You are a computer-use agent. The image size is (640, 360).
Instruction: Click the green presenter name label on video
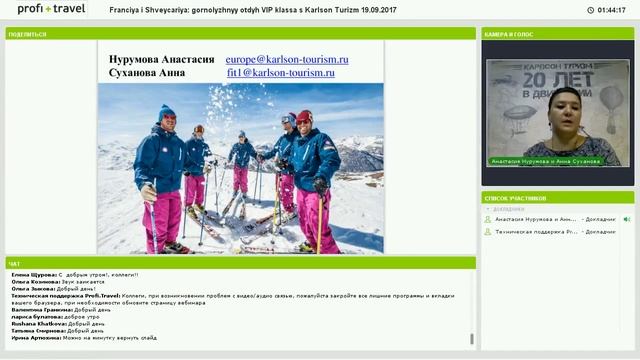click(546, 162)
